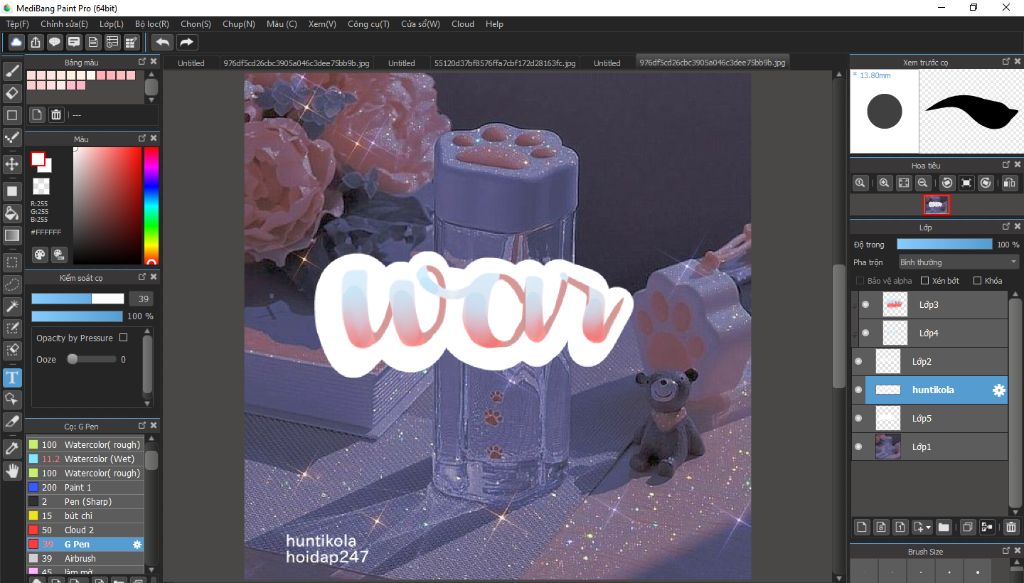Open the Help menu

point(494,24)
